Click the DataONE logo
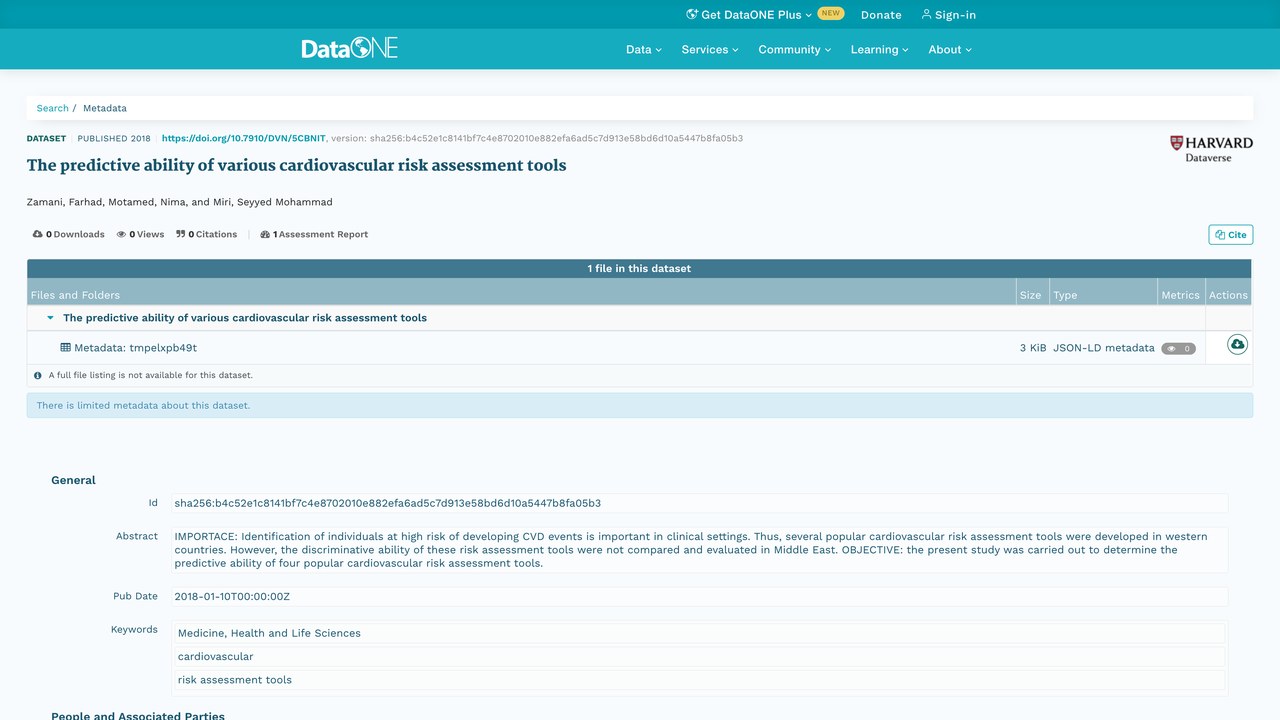1280x720 pixels. [349, 48]
